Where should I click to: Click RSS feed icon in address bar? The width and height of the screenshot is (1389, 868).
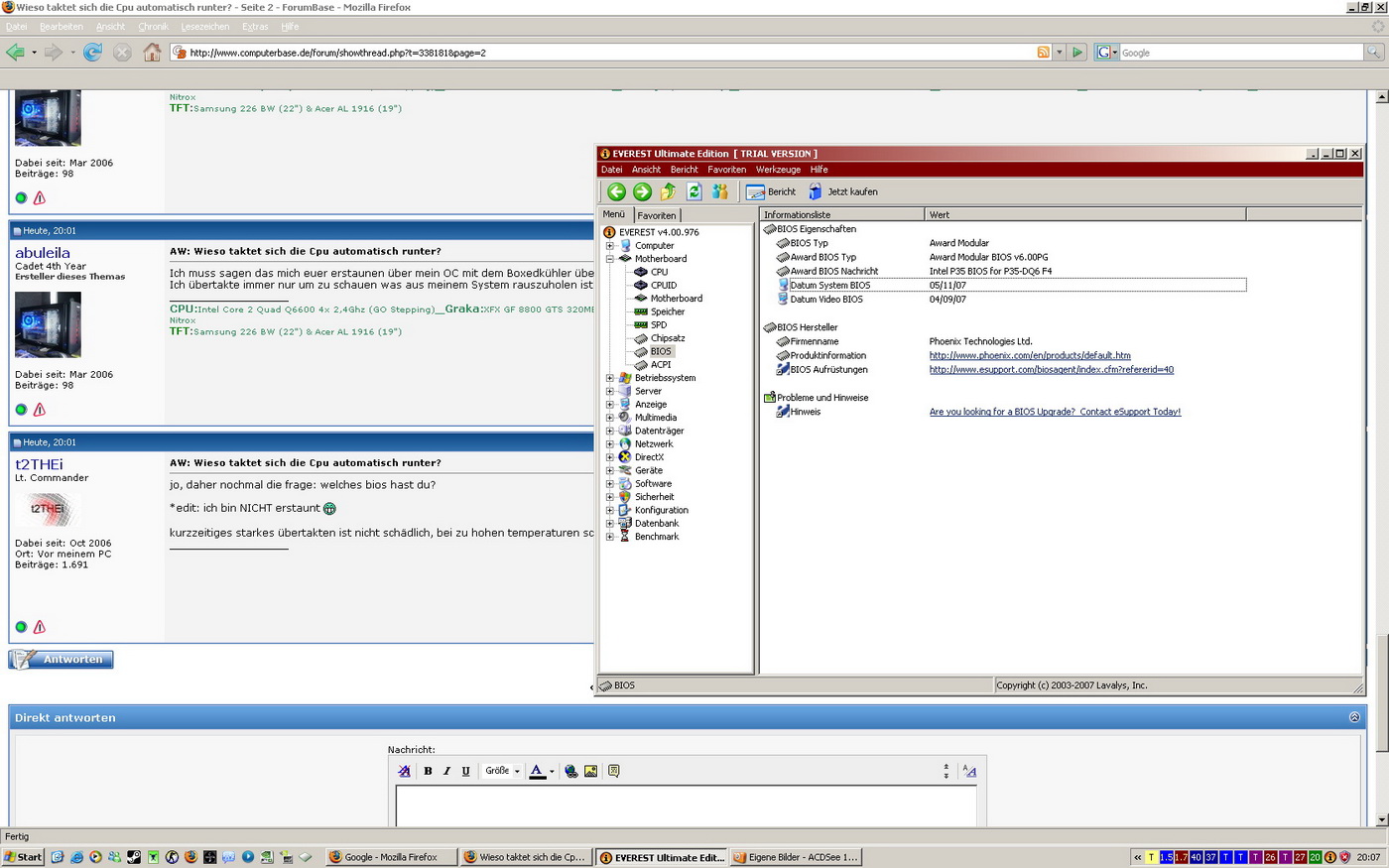tap(1043, 53)
